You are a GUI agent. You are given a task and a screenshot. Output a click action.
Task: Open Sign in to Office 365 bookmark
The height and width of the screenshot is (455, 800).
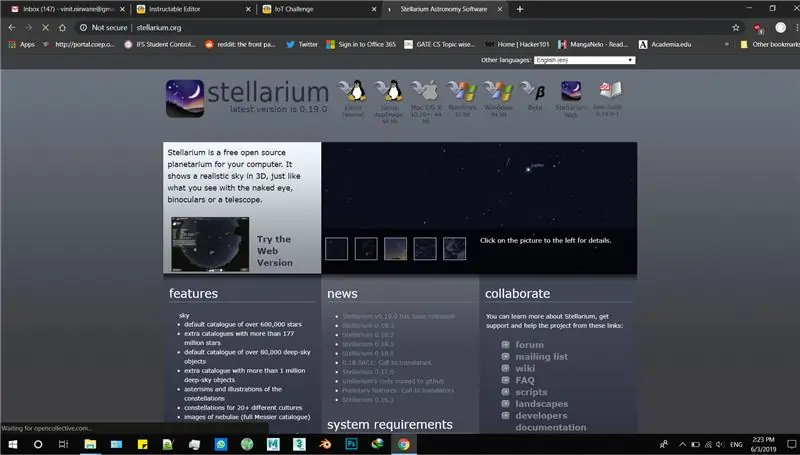coord(361,44)
